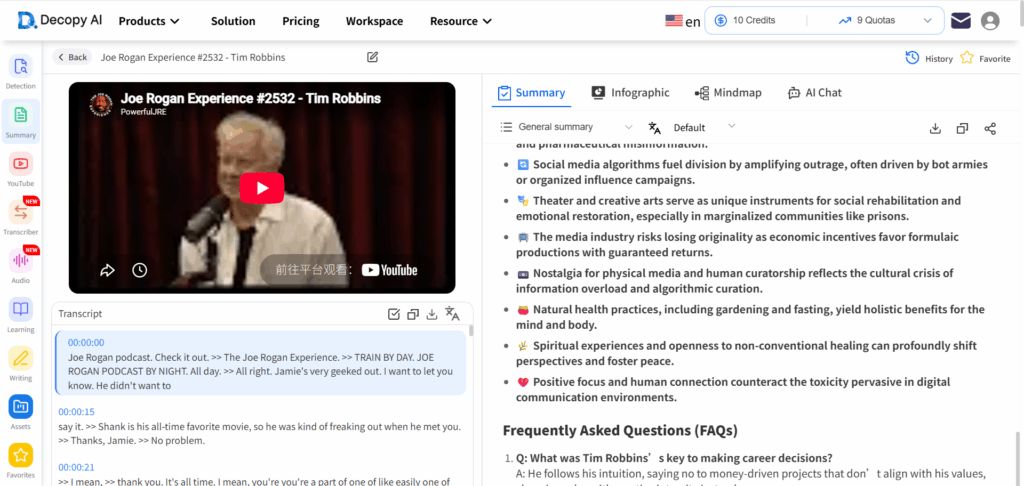The height and width of the screenshot is (486, 1024).
Task: Click the Back button
Action: 72,57
